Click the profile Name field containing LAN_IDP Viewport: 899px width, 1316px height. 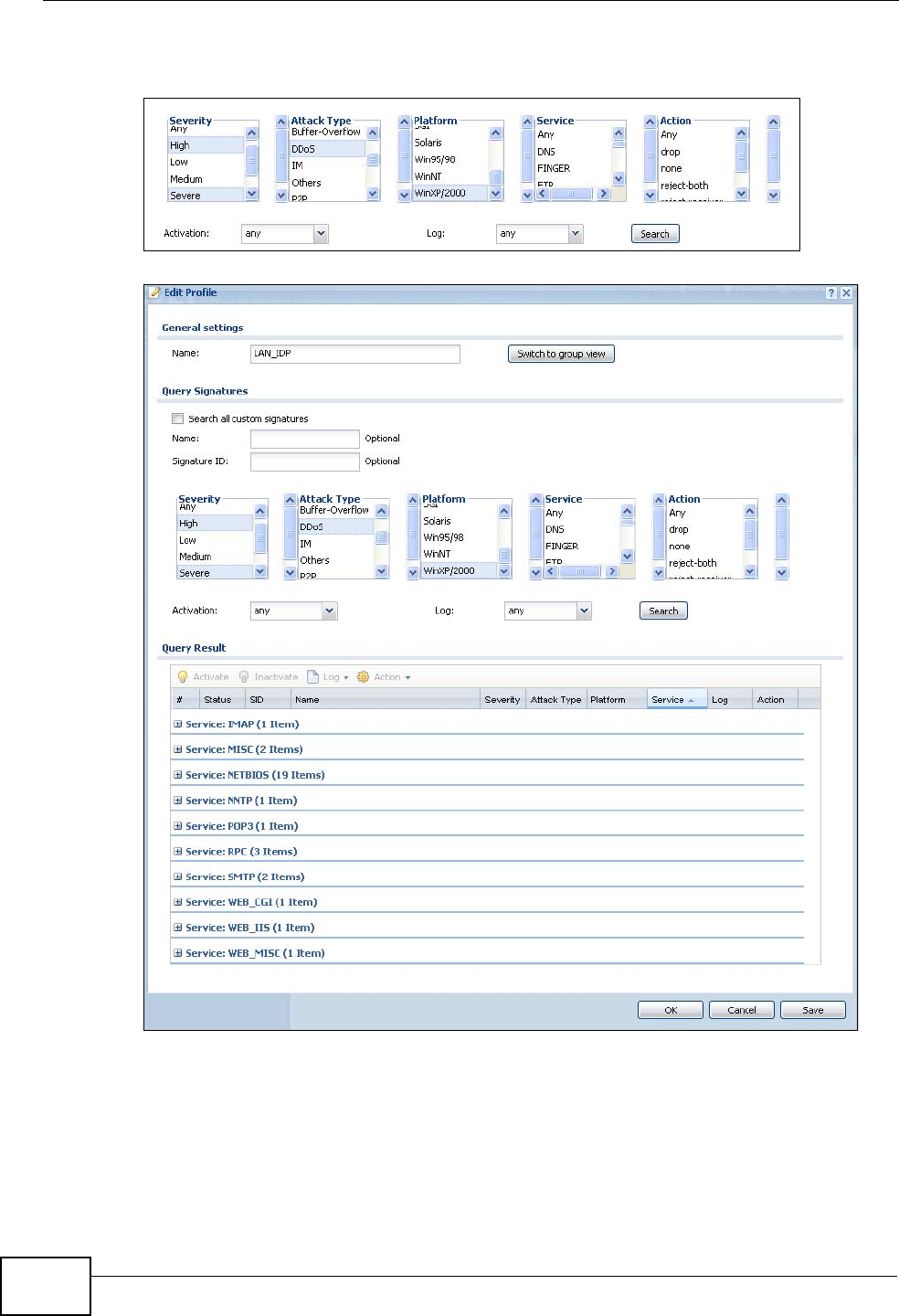click(x=355, y=354)
